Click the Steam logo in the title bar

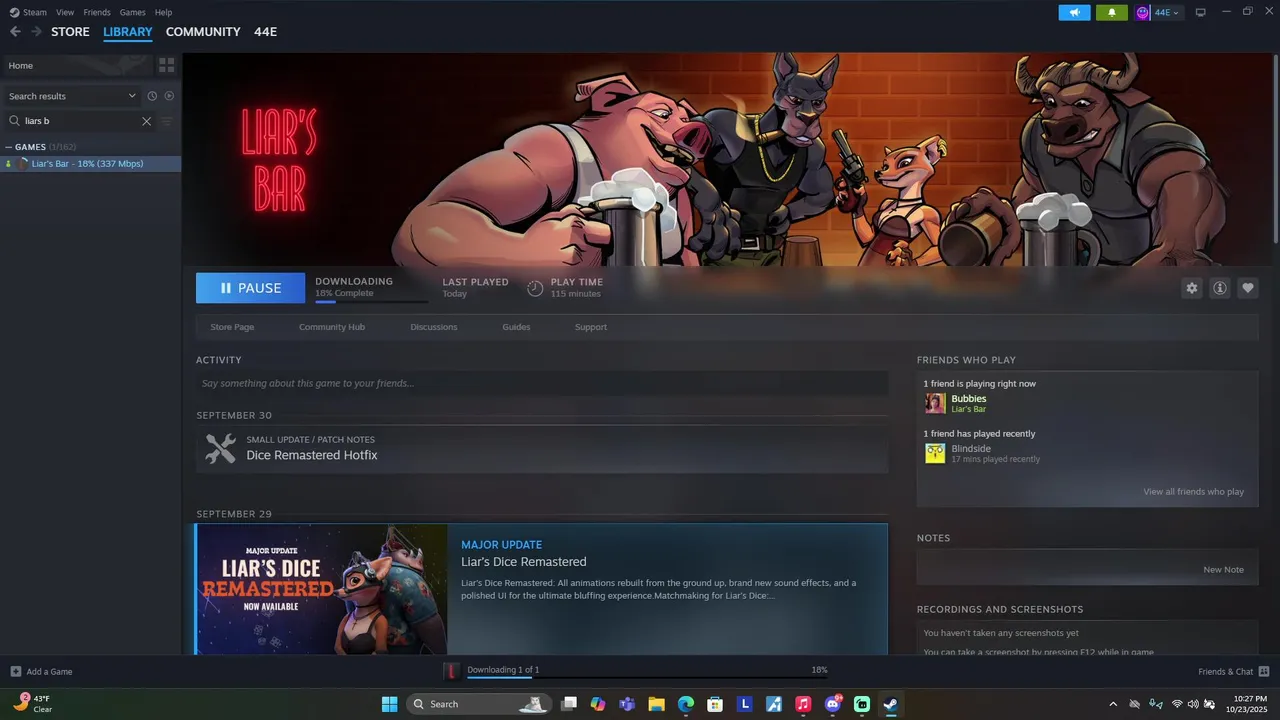[14, 12]
